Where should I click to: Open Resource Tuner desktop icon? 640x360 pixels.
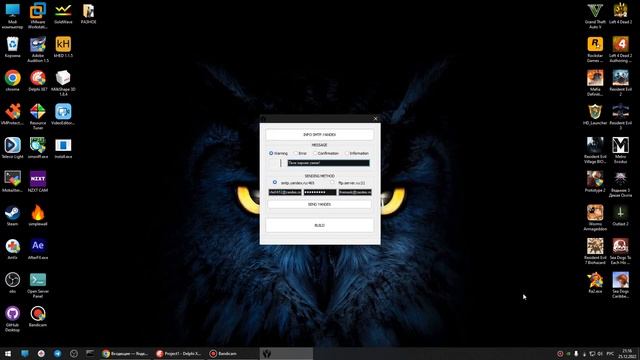pos(38,116)
